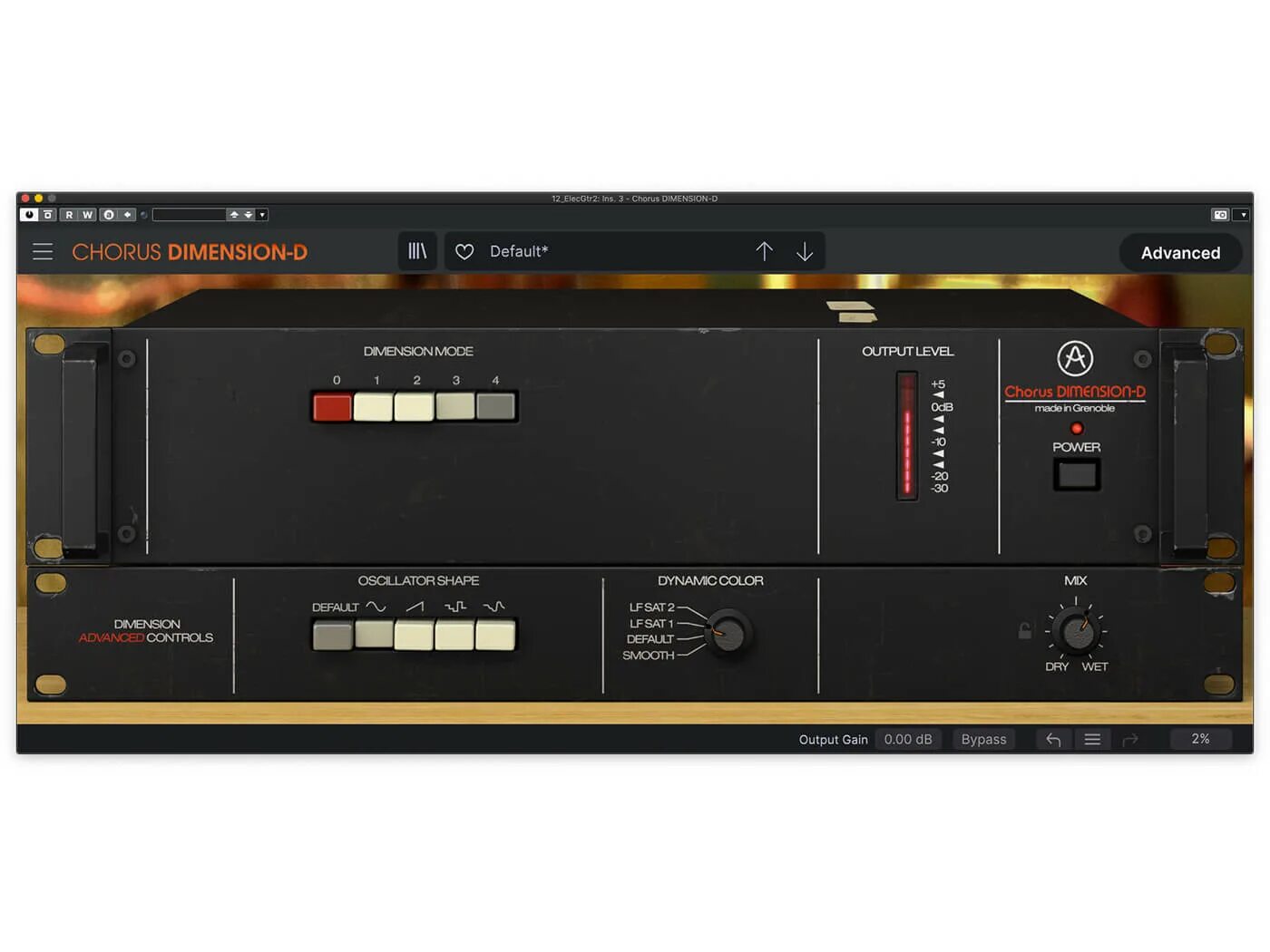Select ramp oscillator shape button

click(x=414, y=636)
